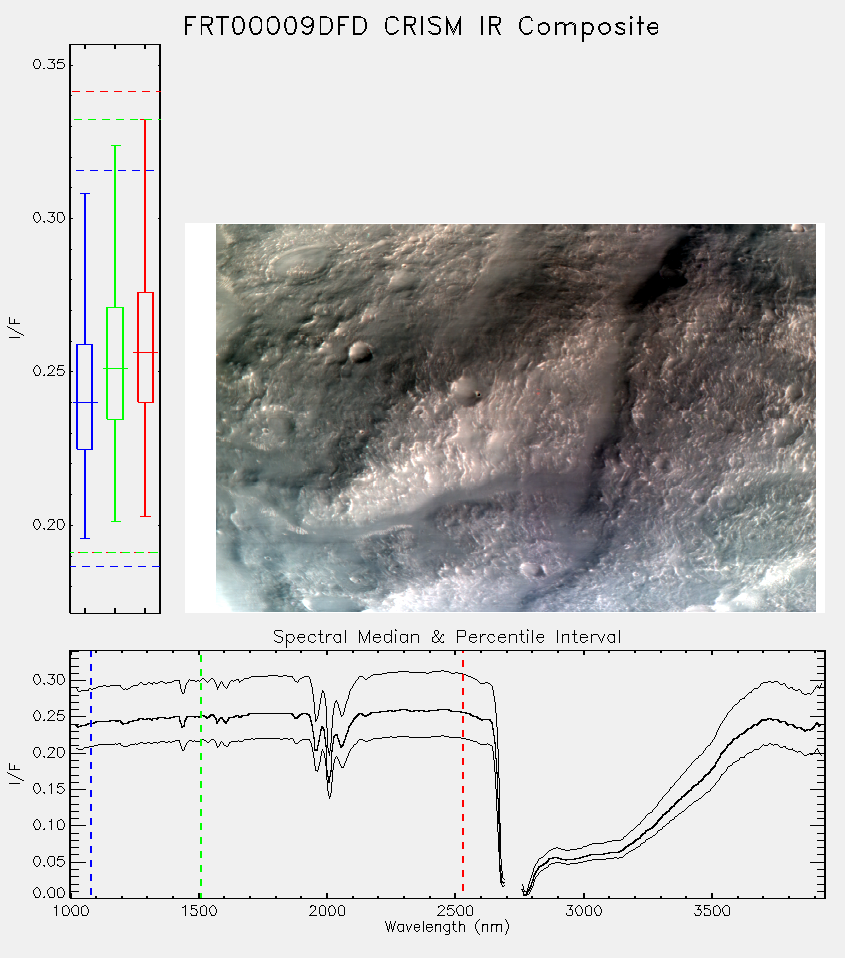Screen dimensions: 845x958
Task: Click the FRT00009DFD CRISM IR Composite title
Action: pyautogui.click(x=422, y=27)
